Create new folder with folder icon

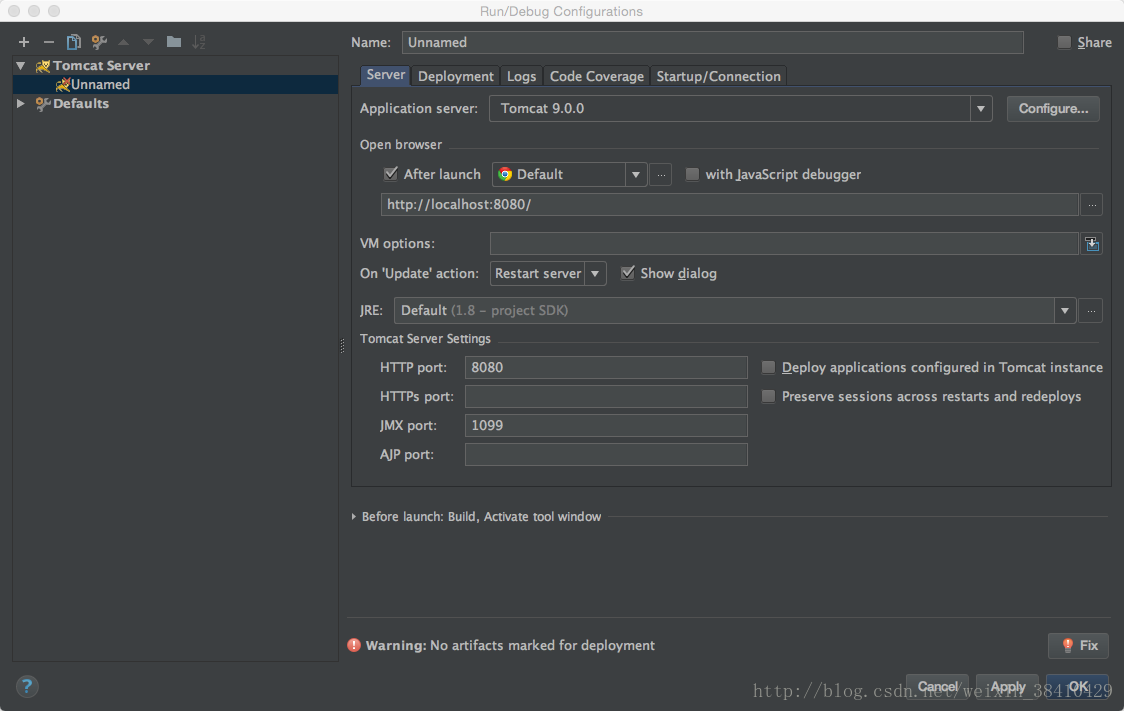pyautogui.click(x=173, y=42)
